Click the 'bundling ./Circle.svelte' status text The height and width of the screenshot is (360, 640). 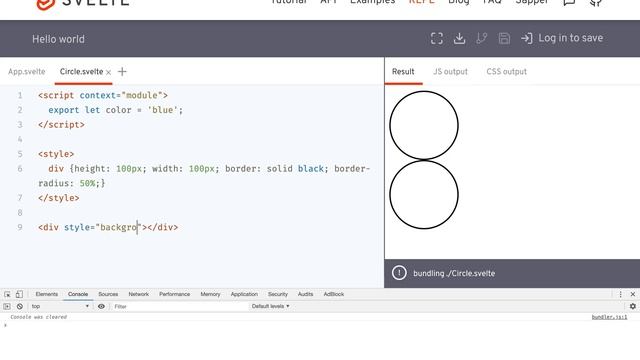(454, 273)
